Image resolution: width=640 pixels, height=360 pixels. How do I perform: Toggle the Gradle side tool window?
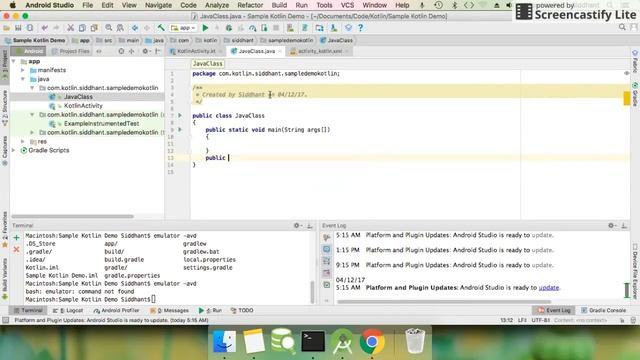click(635, 95)
